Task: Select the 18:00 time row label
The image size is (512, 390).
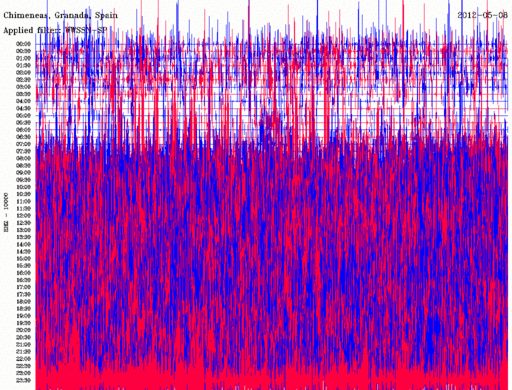Action: click(23, 302)
